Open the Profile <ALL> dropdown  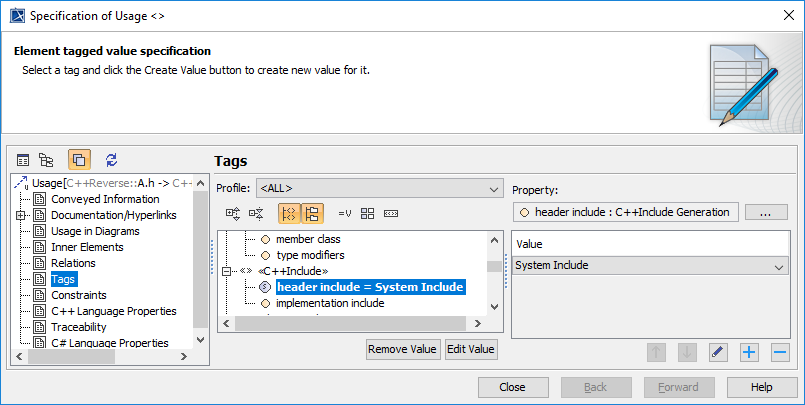379,188
